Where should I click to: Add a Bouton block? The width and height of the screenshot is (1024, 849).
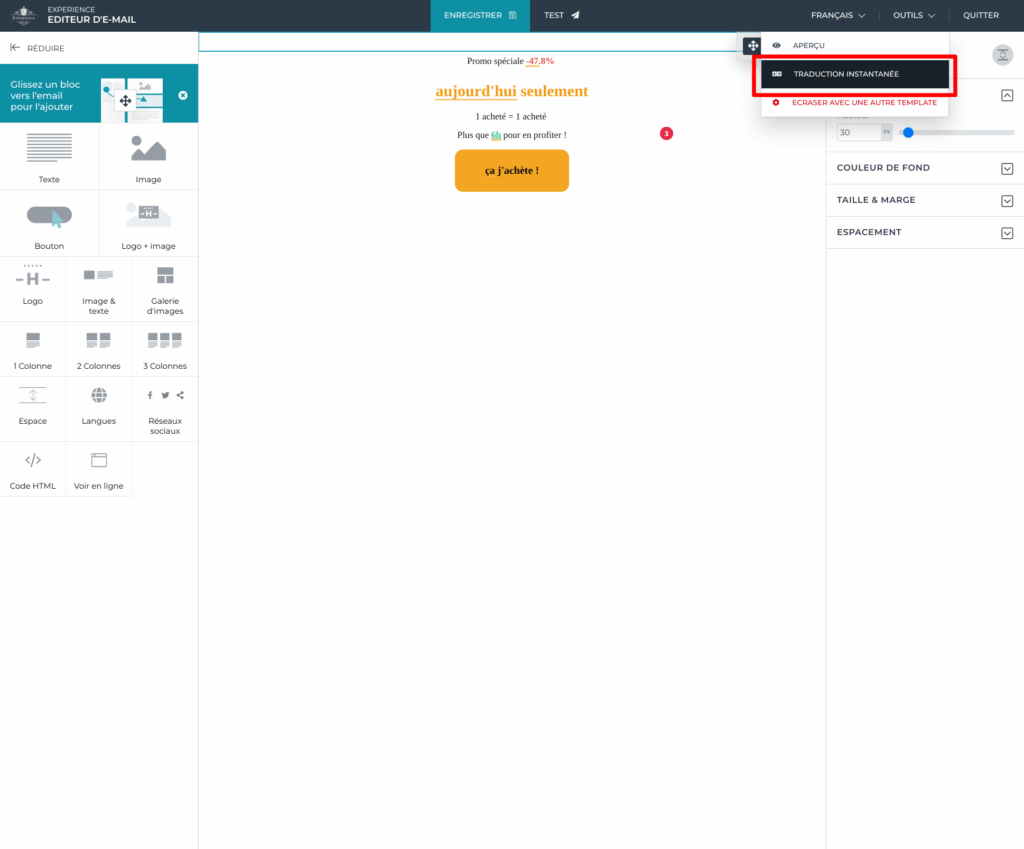point(49,222)
